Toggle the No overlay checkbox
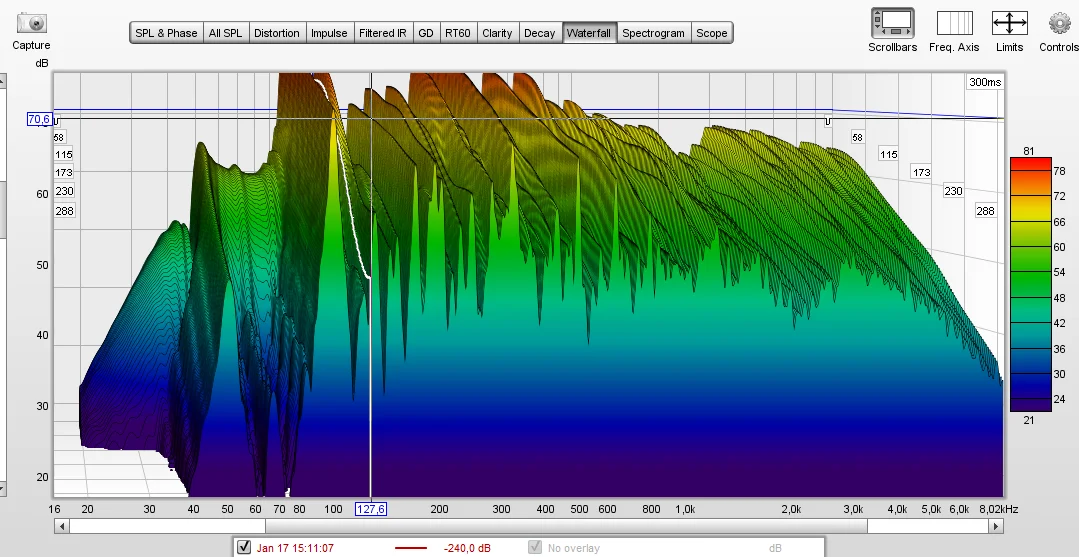 coord(535,547)
